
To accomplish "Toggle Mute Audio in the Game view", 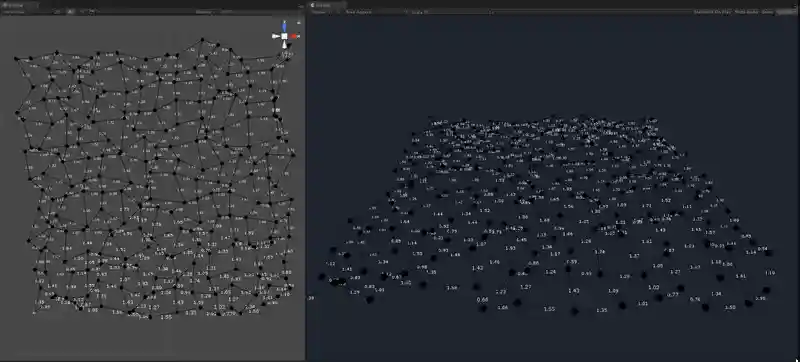I will (x=746, y=12).
